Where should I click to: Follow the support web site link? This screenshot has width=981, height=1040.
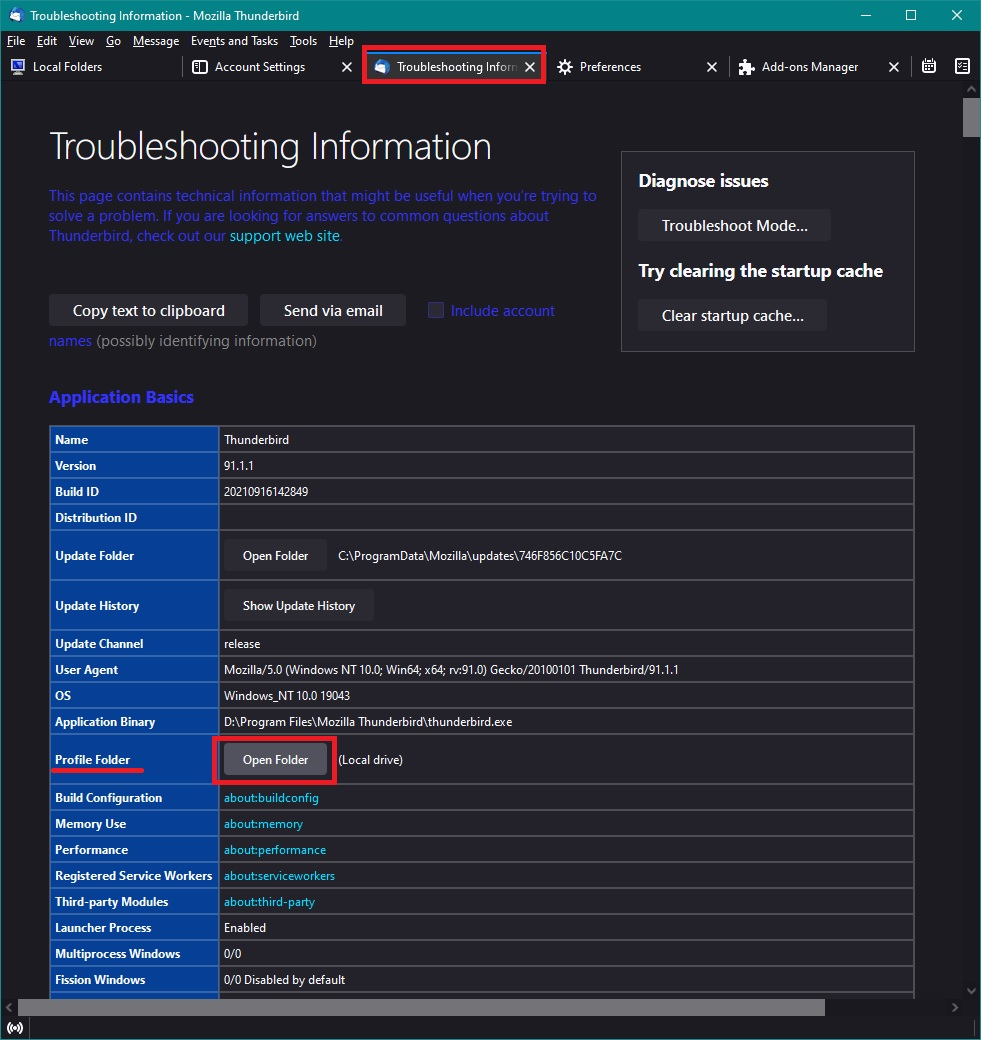click(x=285, y=236)
